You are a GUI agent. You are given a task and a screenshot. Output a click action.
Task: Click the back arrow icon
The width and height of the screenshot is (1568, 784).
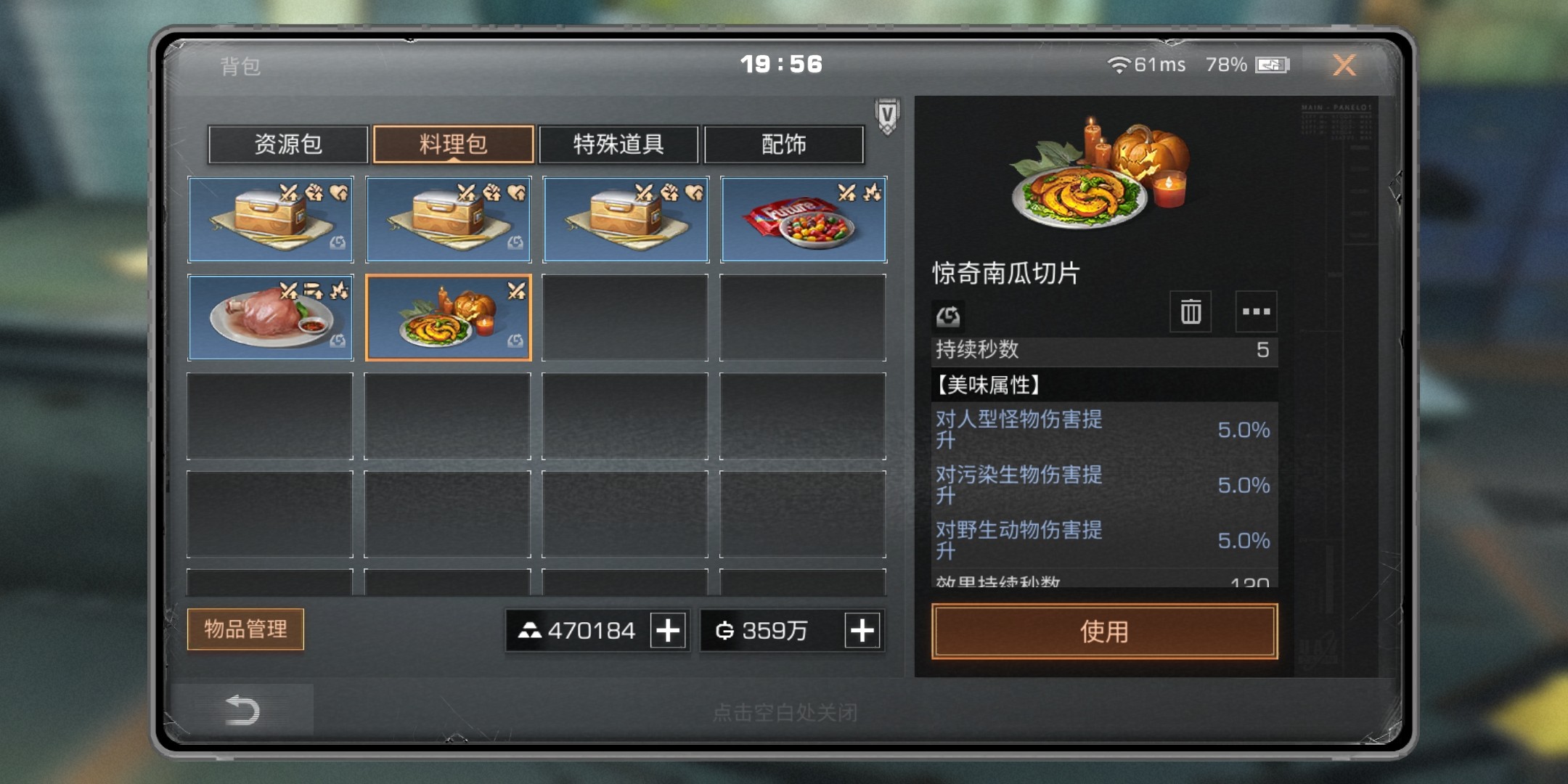(x=242, y=710)
